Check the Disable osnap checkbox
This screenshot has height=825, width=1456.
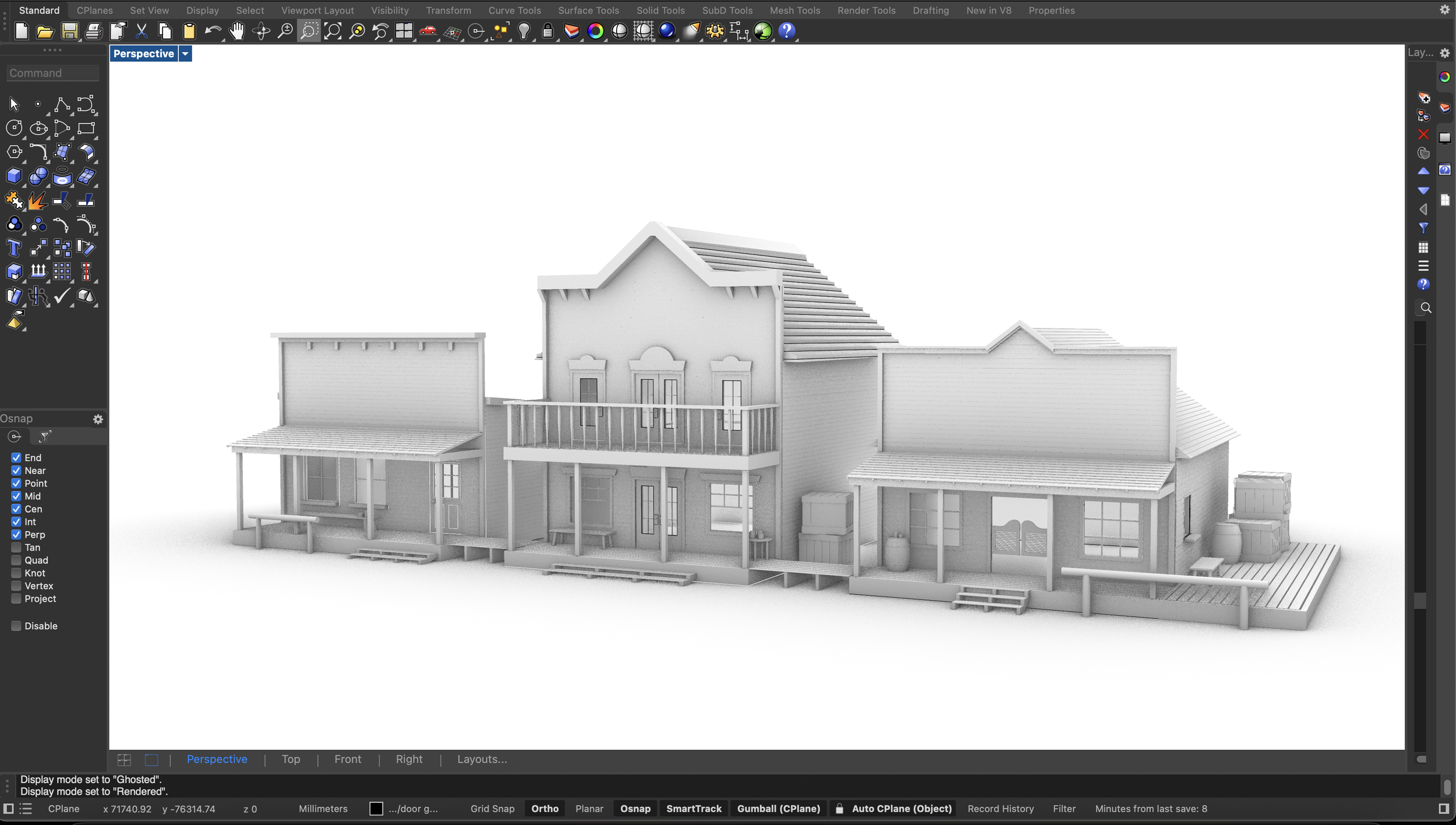[16, 626]
